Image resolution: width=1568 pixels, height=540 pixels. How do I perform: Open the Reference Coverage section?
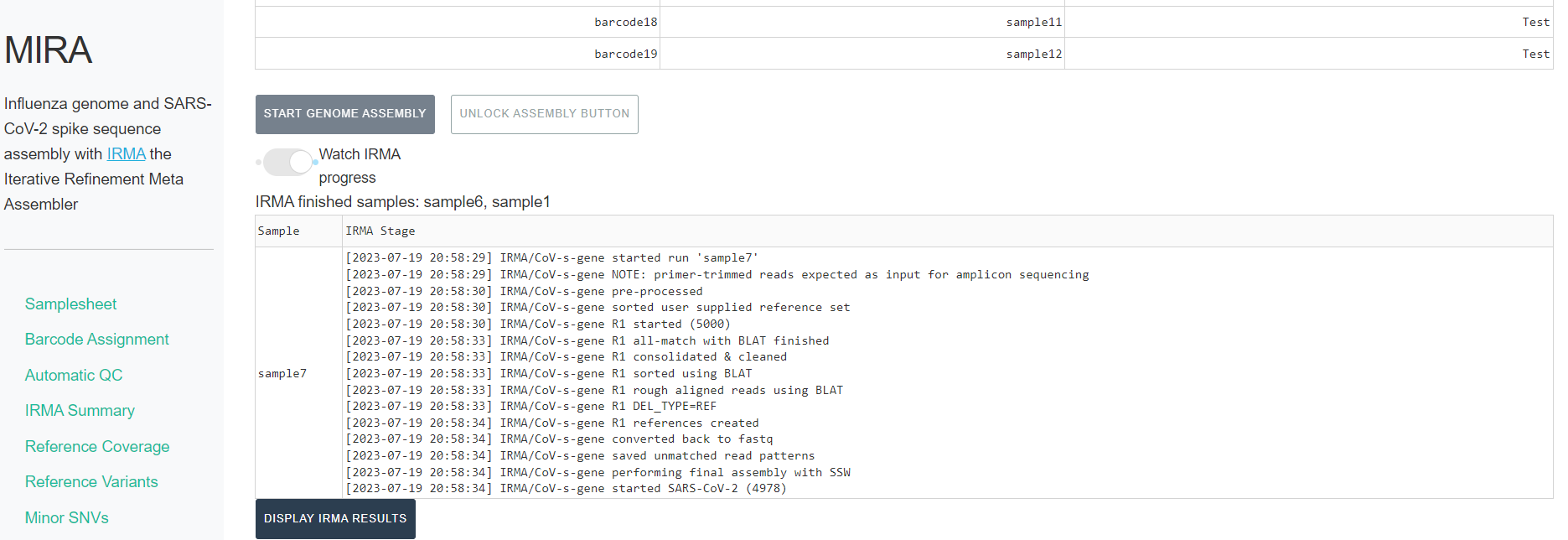(x=97, y=447)
